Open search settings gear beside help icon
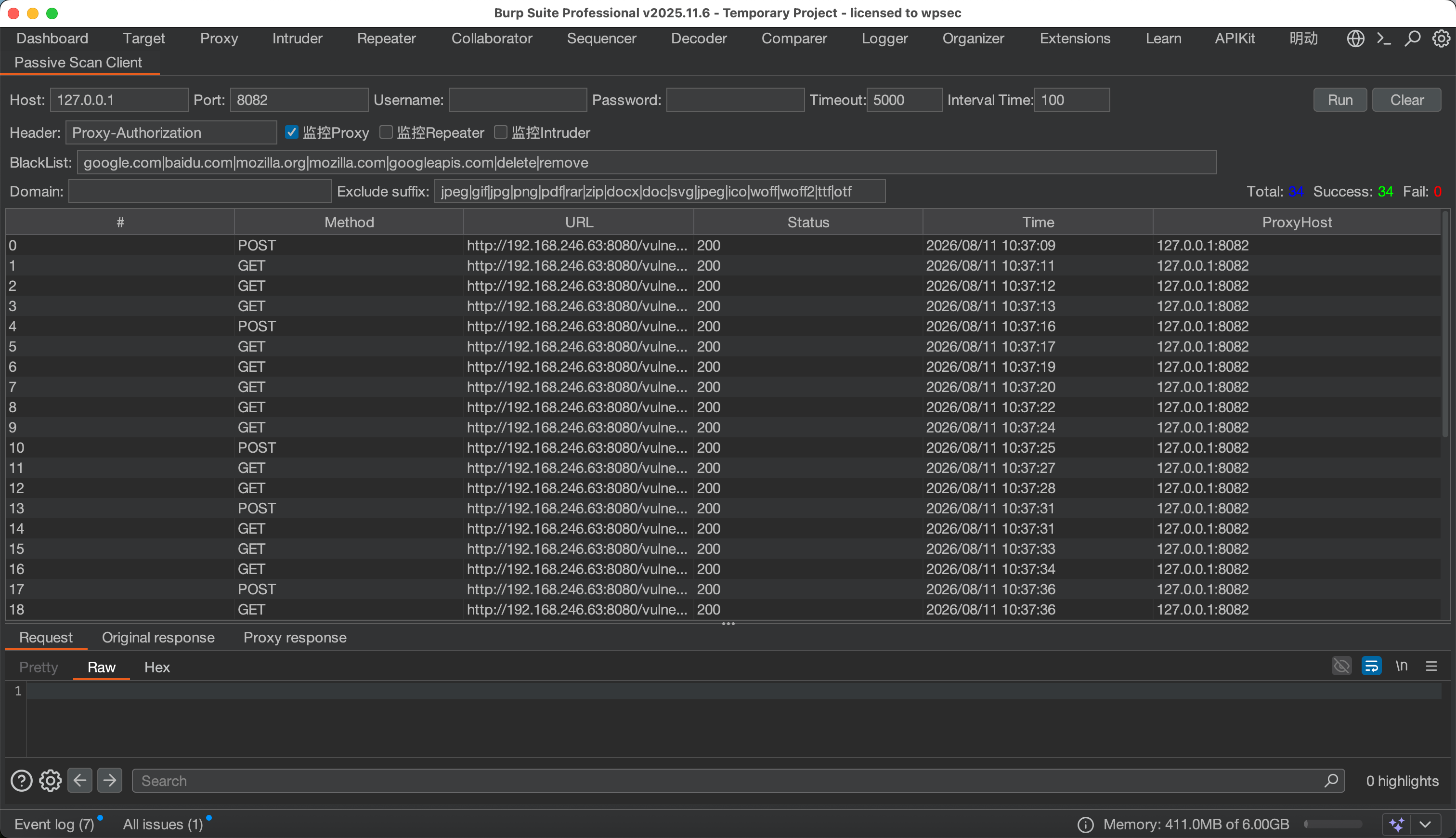 (x=50, y=781)
